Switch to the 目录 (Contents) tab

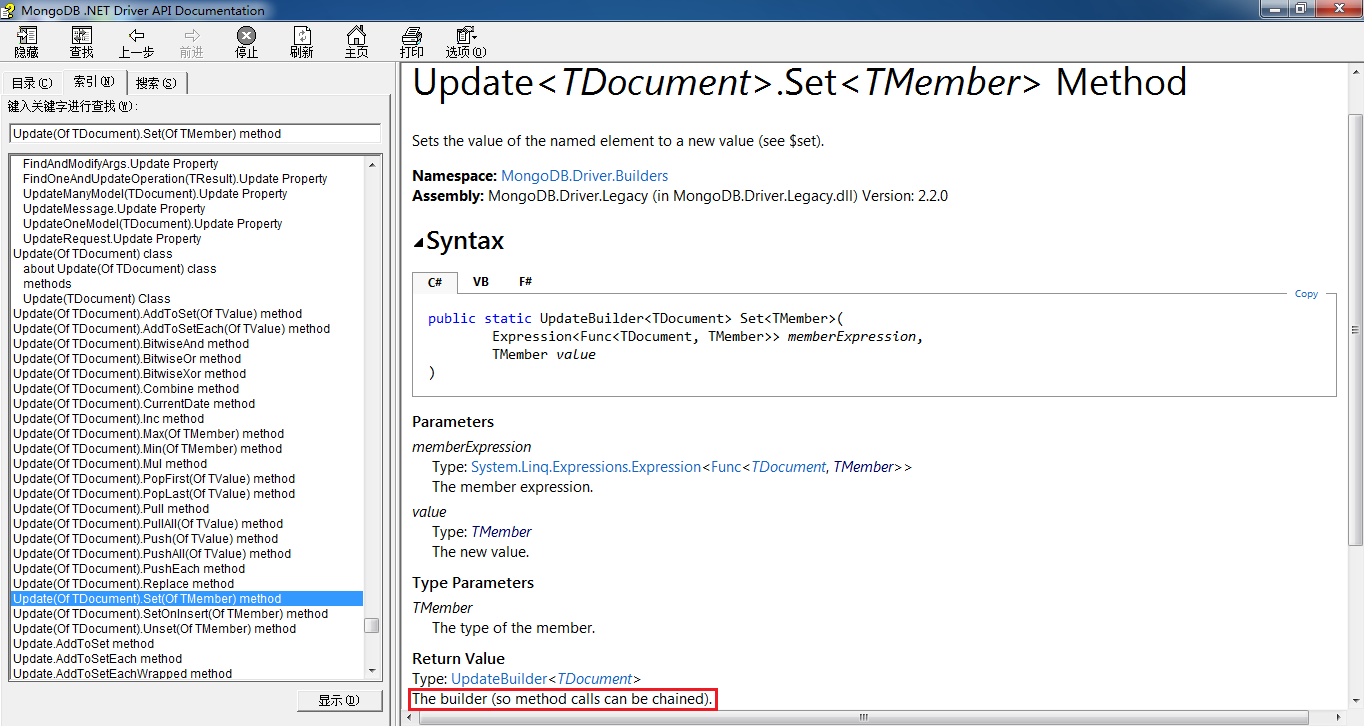click(x=31, y=83)
